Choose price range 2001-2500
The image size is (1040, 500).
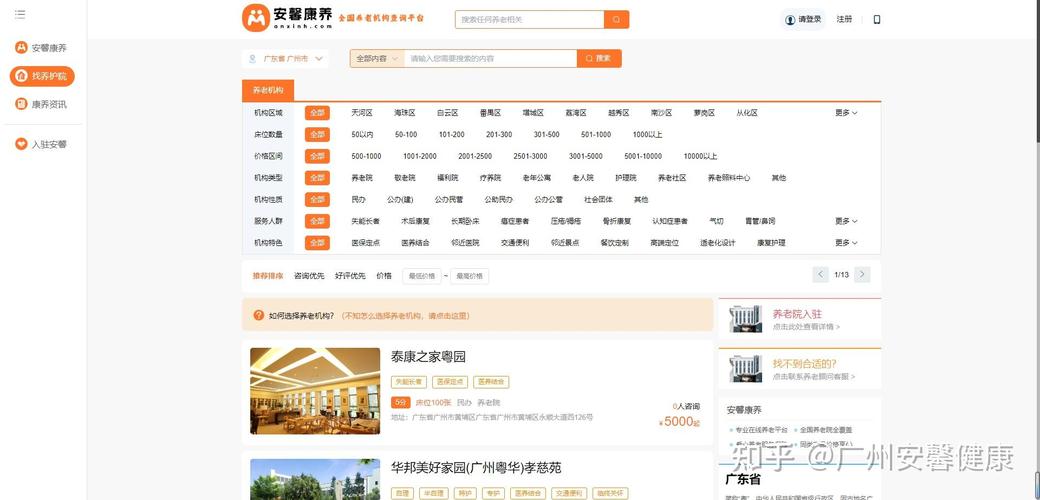pos(475,156)
